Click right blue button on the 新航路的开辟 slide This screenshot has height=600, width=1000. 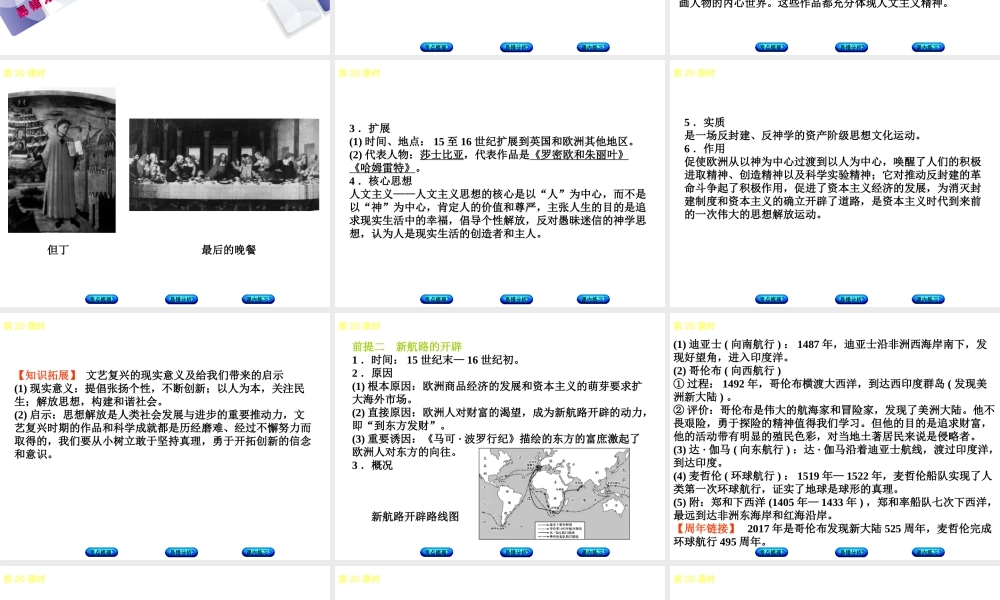click(593, 552)
